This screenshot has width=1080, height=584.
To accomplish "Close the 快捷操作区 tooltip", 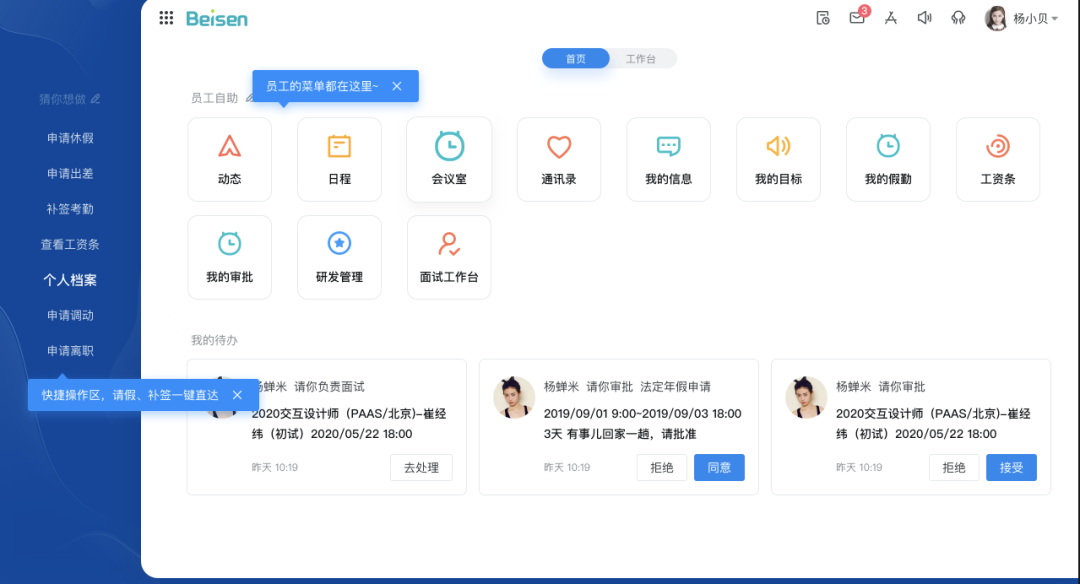I will point(237,395).
